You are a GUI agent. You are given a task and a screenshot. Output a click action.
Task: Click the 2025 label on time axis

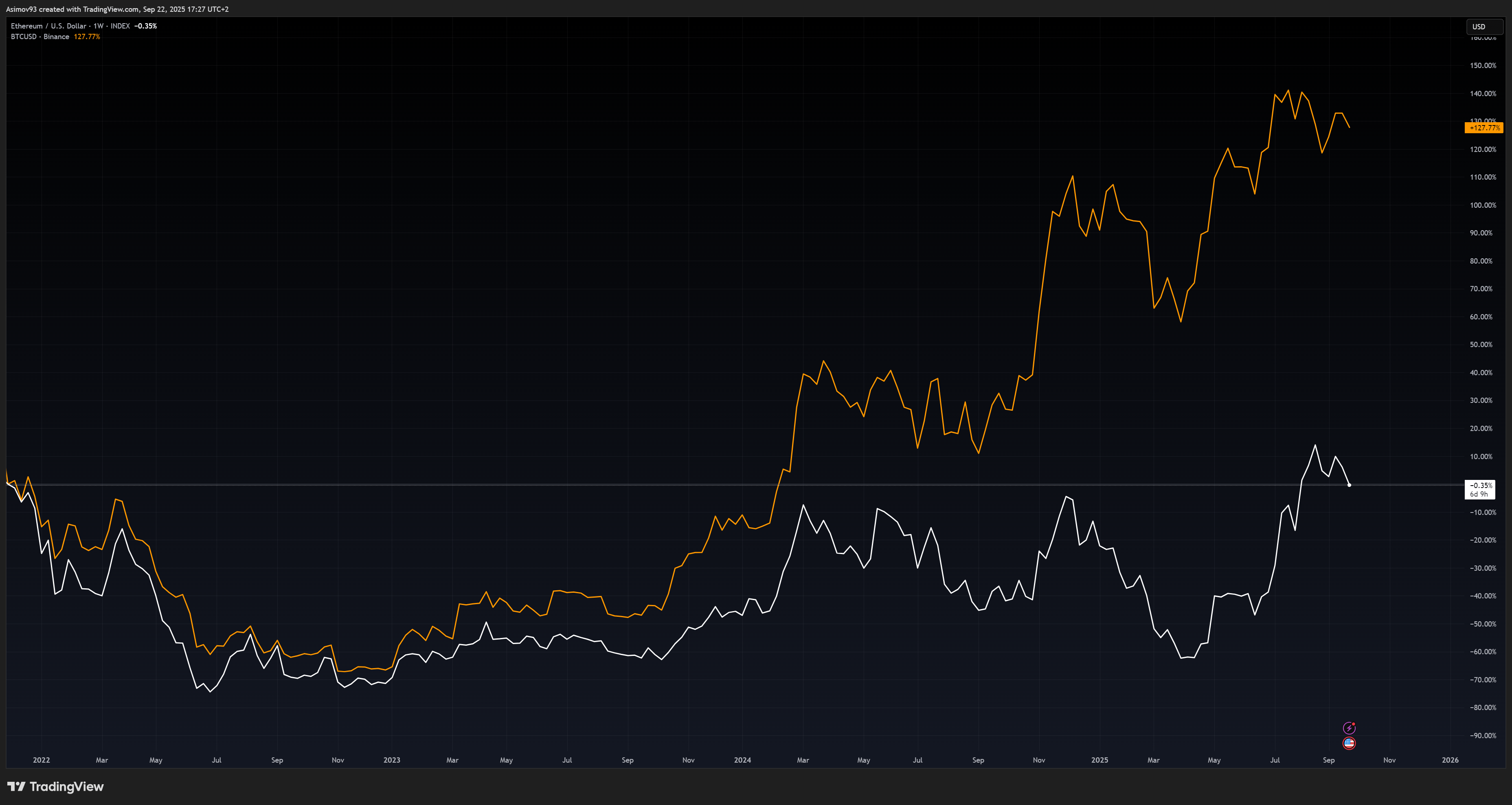(x=1099, y=760)
